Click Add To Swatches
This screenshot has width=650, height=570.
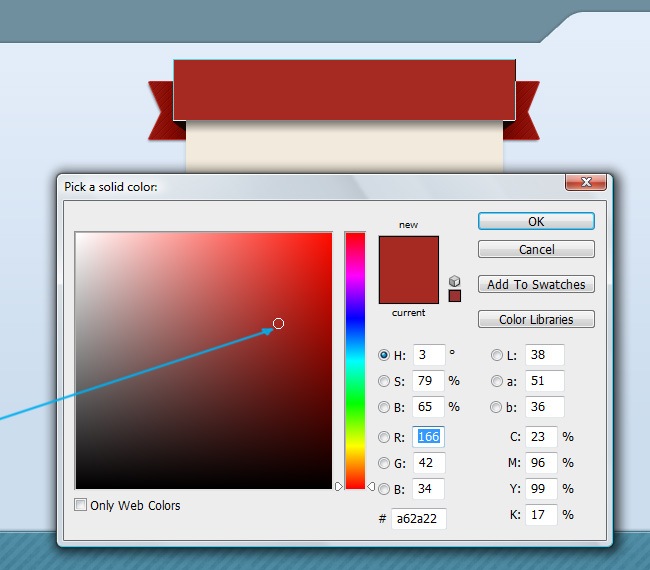click(x=536, y=284)
